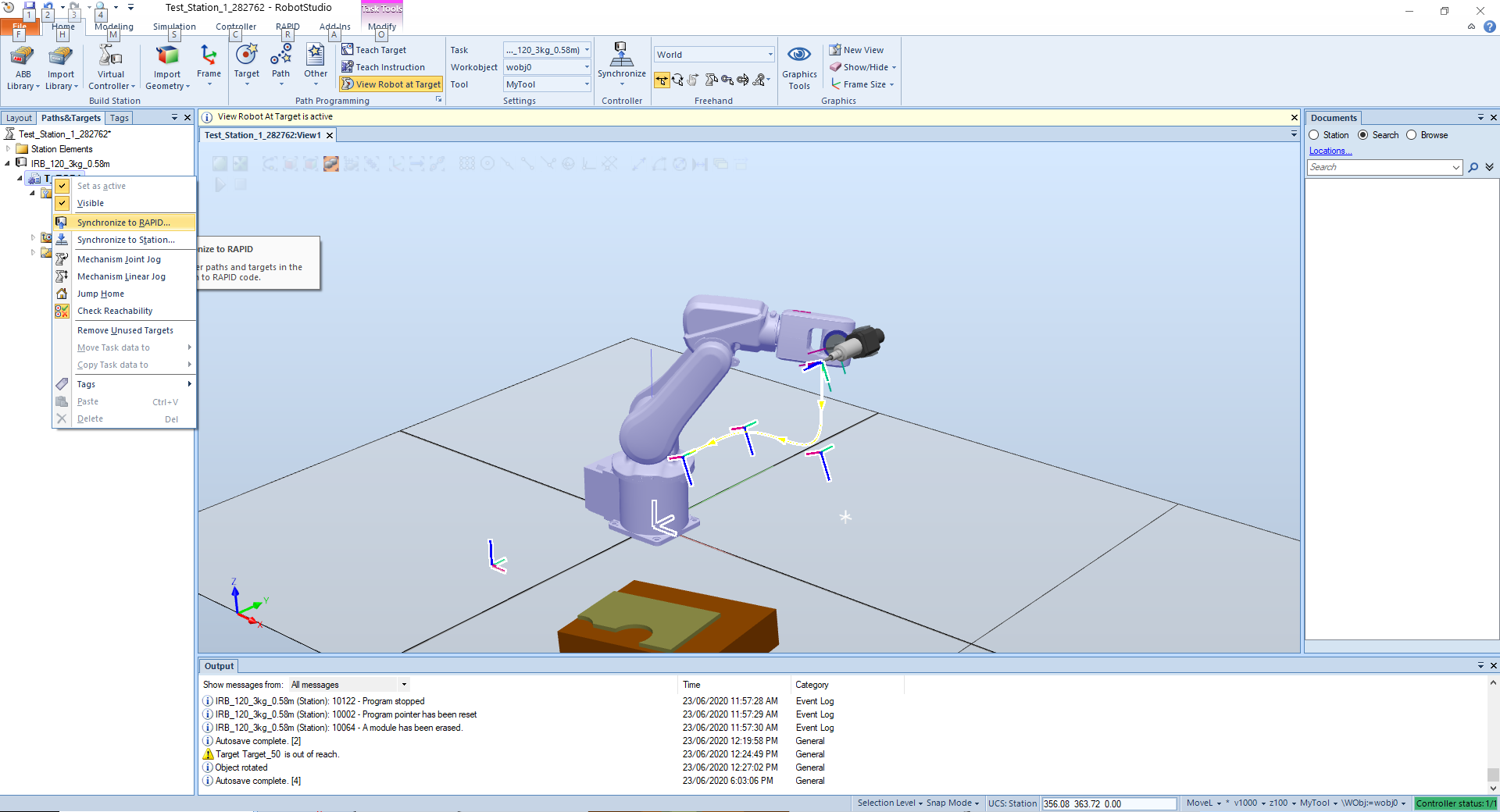Expand the Station Elements tree node

(x=9, y=149)
